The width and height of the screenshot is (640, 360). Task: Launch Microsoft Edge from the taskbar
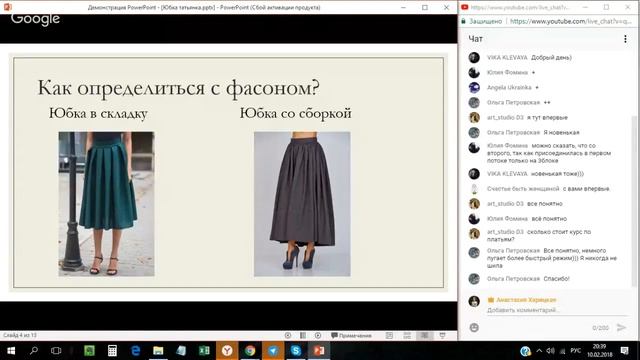136,351
